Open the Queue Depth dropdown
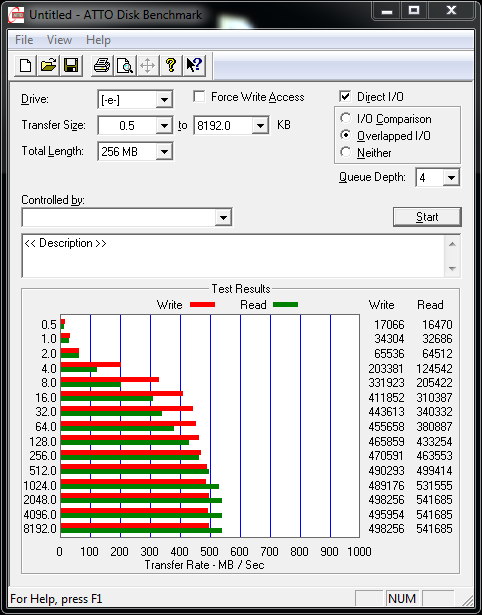This screenshot has height=615, width=482. click(451, 178)
